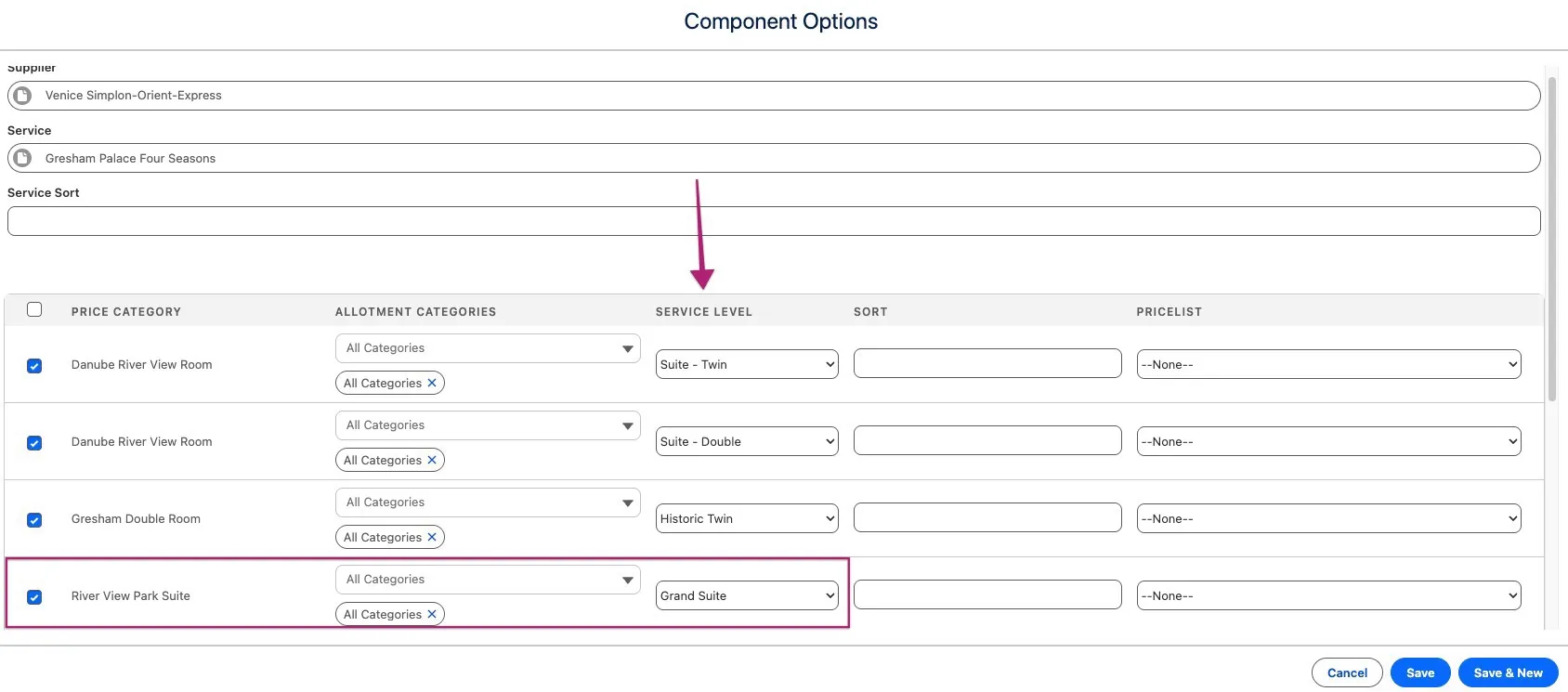Screen dimensions: 1568x692
Task: Click the Sort field for River View Park Suite
Action: coord(987,594)
